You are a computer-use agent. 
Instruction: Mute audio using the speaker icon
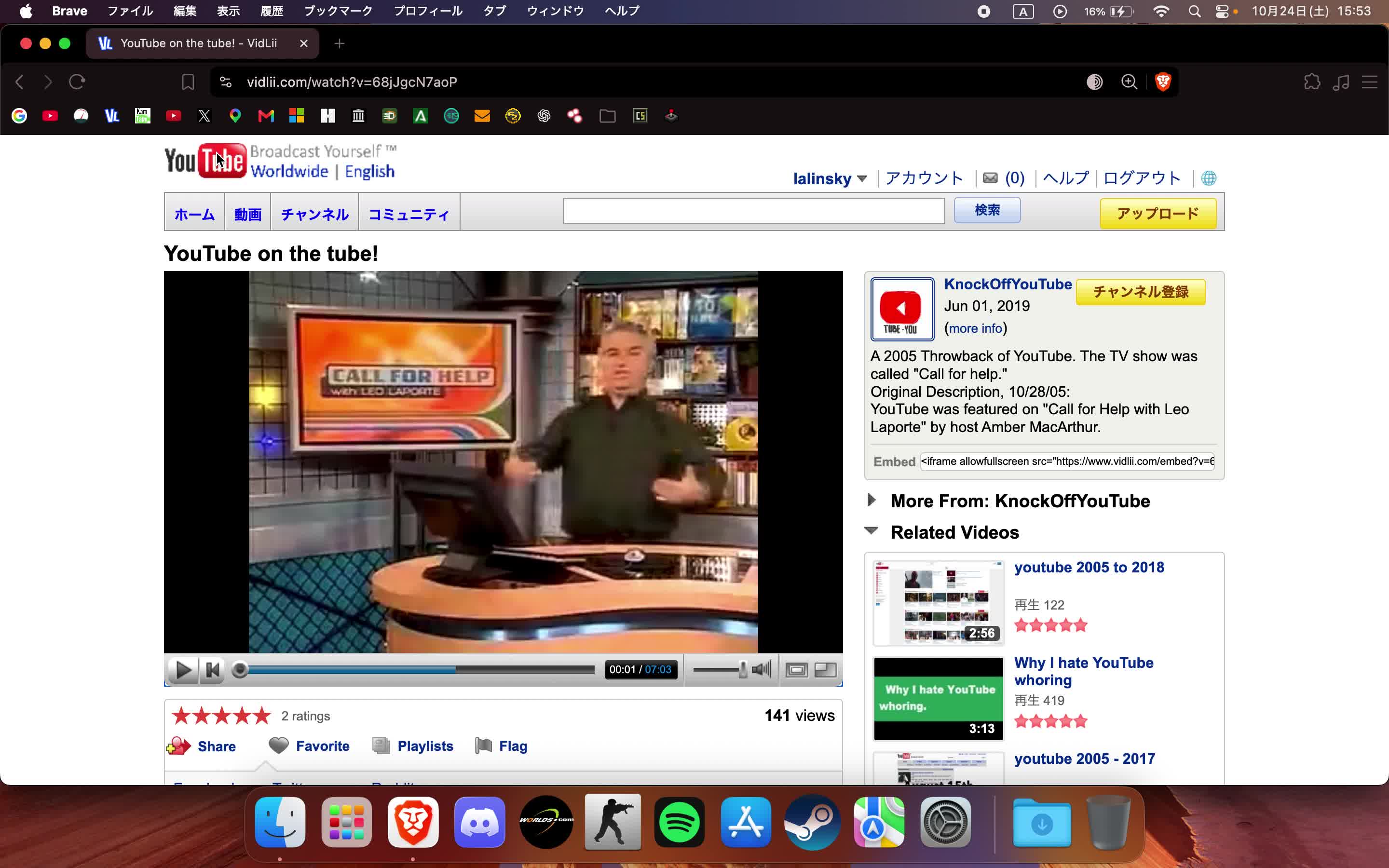761,669
